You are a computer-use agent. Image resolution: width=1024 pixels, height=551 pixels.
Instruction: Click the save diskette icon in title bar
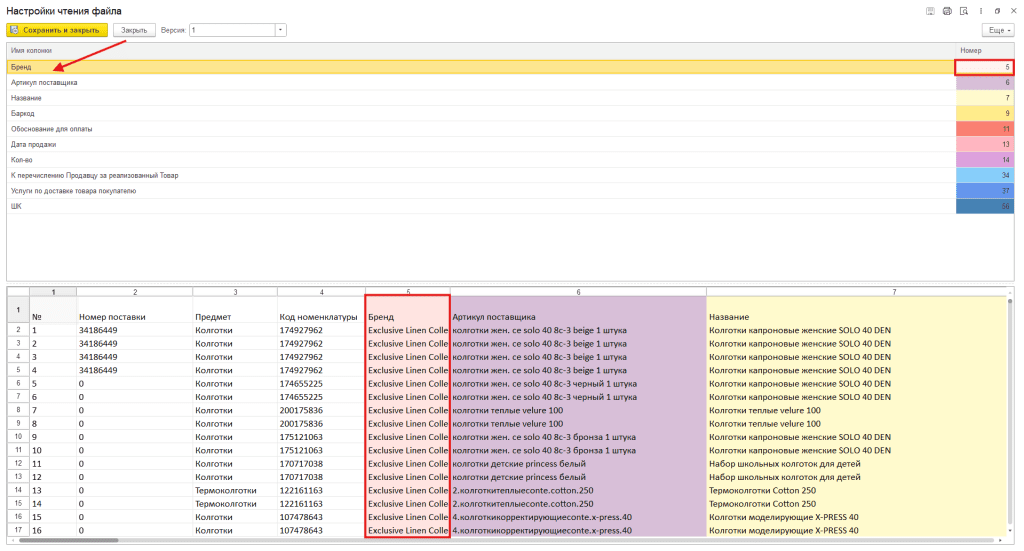pos(930,11)
